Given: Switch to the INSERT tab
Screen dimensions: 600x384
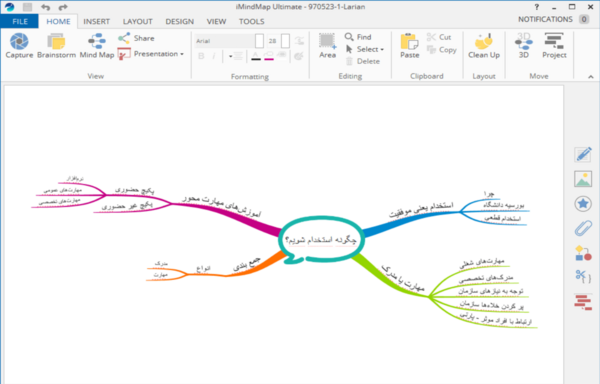Looking at the screenshot, I should (96, 21).
